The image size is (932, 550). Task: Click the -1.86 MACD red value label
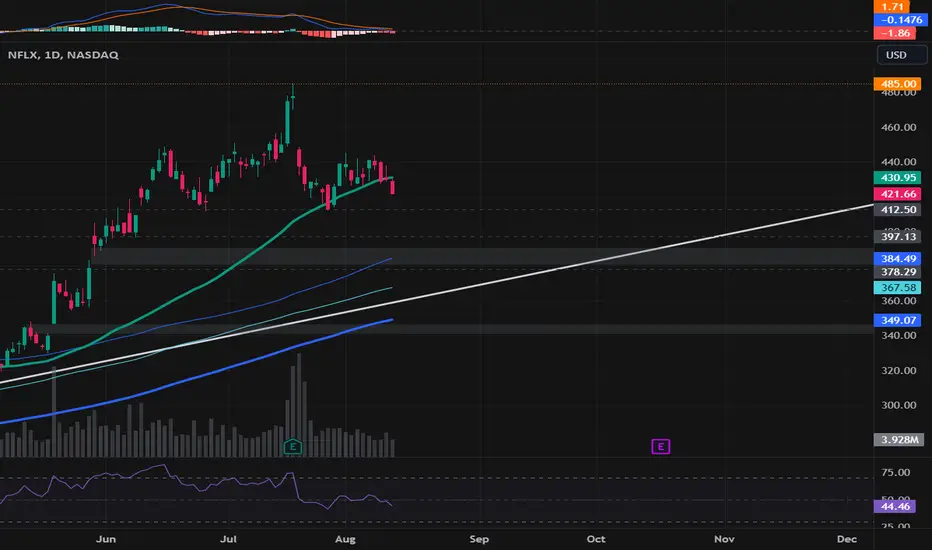895,33
